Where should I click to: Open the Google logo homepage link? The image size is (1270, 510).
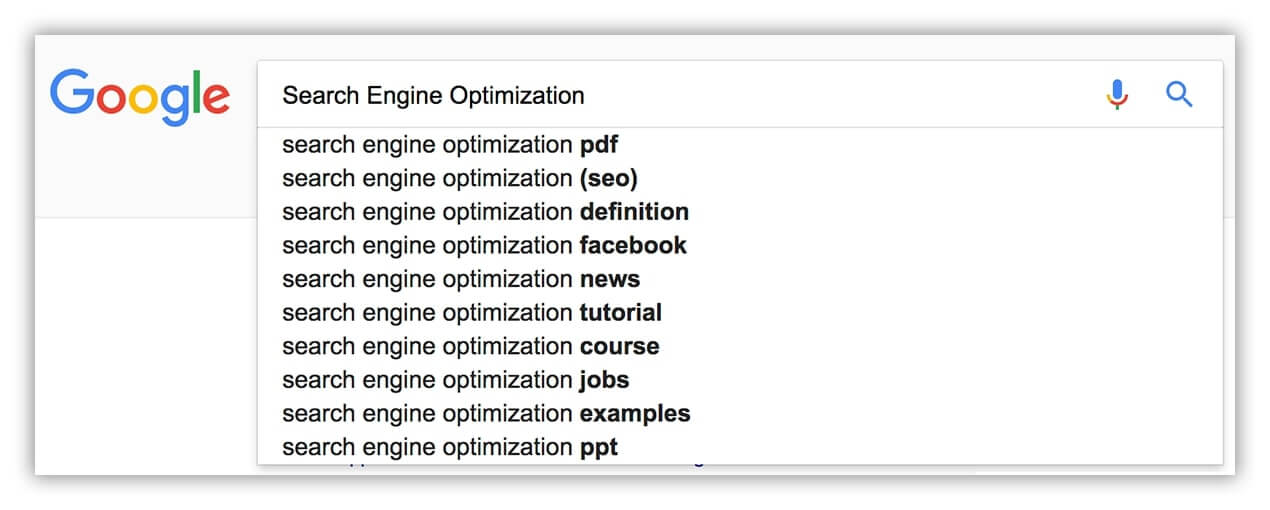(140, 97)
